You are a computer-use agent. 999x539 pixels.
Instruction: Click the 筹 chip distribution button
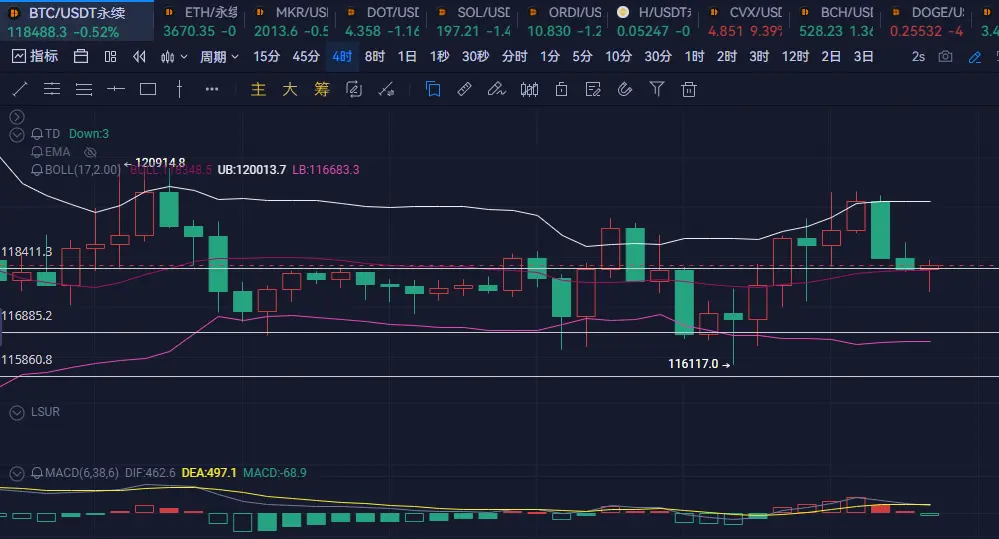click(322, 89)
